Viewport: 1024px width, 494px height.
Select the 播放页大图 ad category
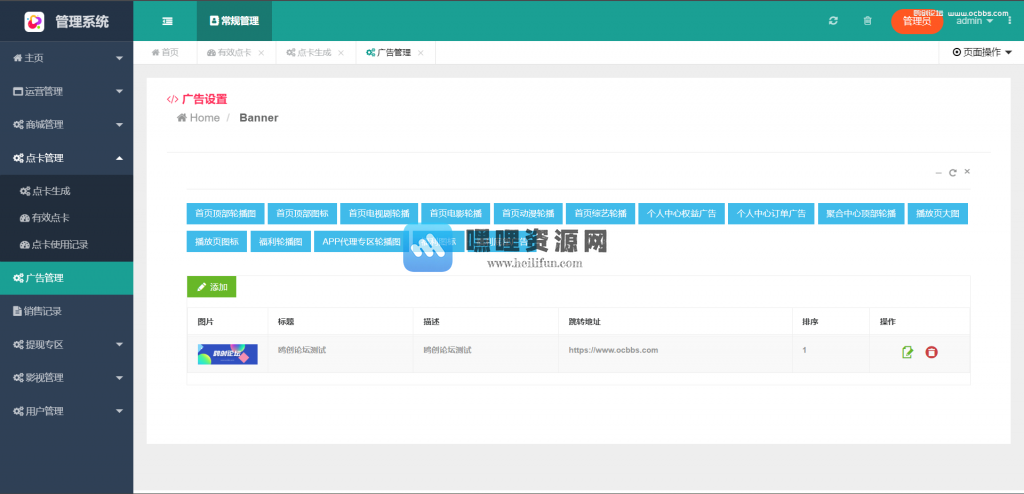[938, 214]
